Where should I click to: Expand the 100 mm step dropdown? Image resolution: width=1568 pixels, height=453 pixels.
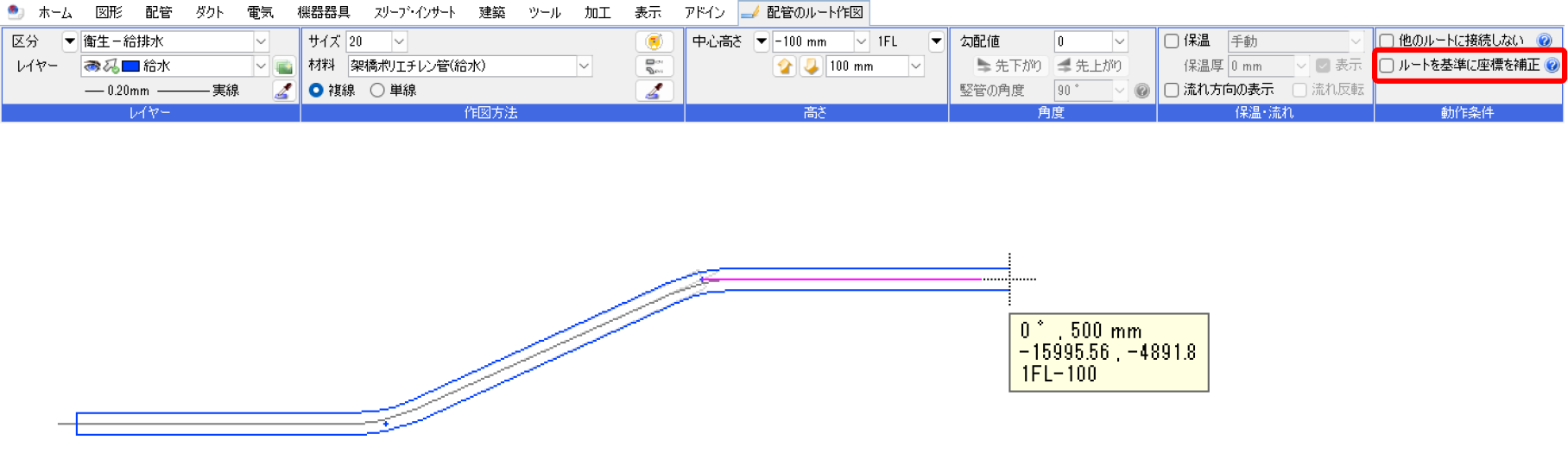pos(916,66)
